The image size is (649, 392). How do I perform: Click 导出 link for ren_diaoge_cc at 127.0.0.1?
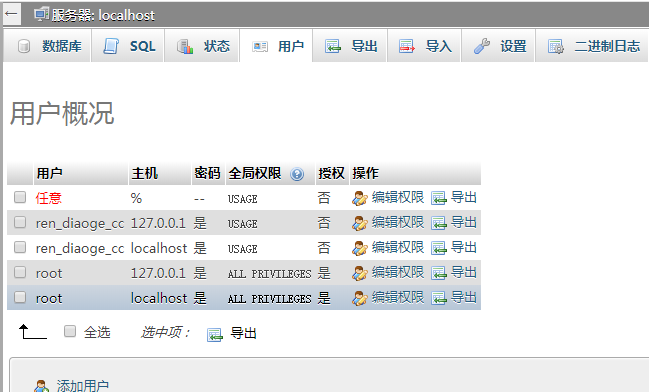[x=464, y=223]
